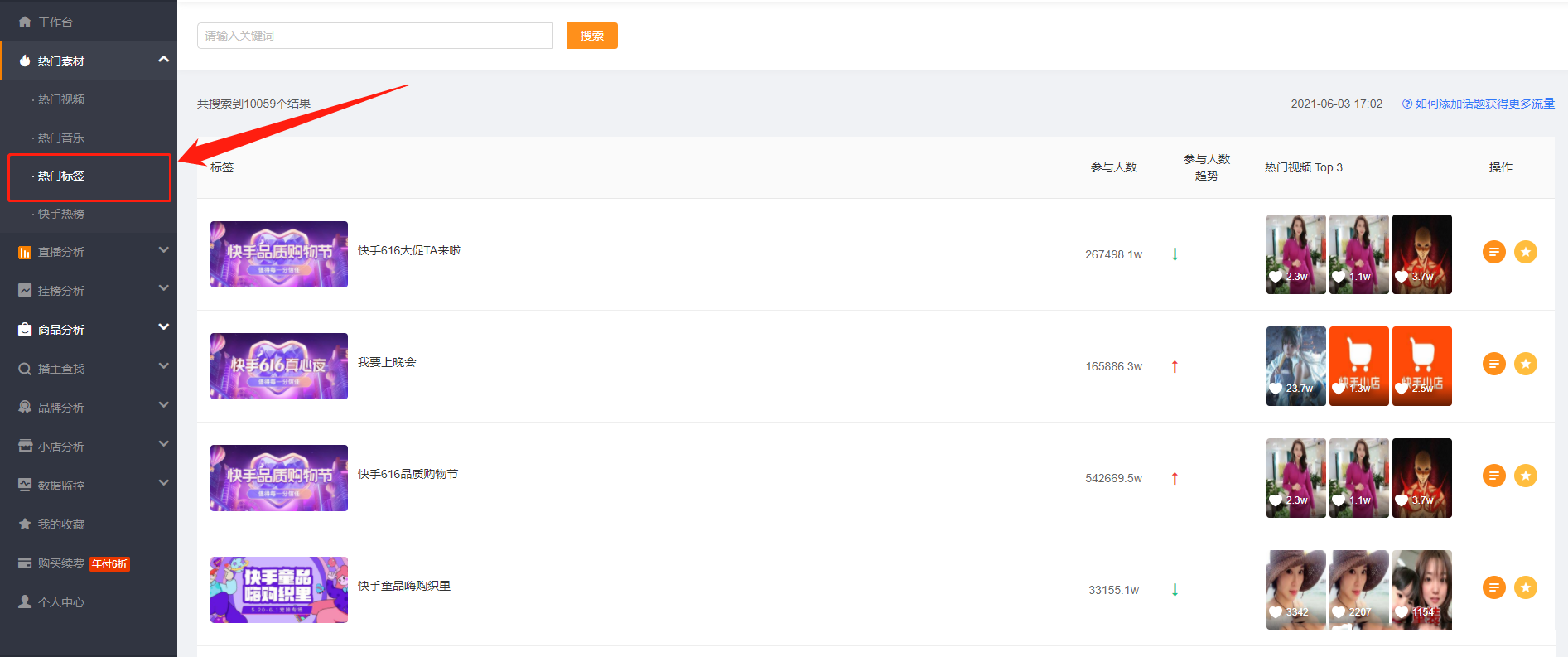Open details icon for 快手616品质购物节
Viewport: 1568px width, 657px height.
1493,476
